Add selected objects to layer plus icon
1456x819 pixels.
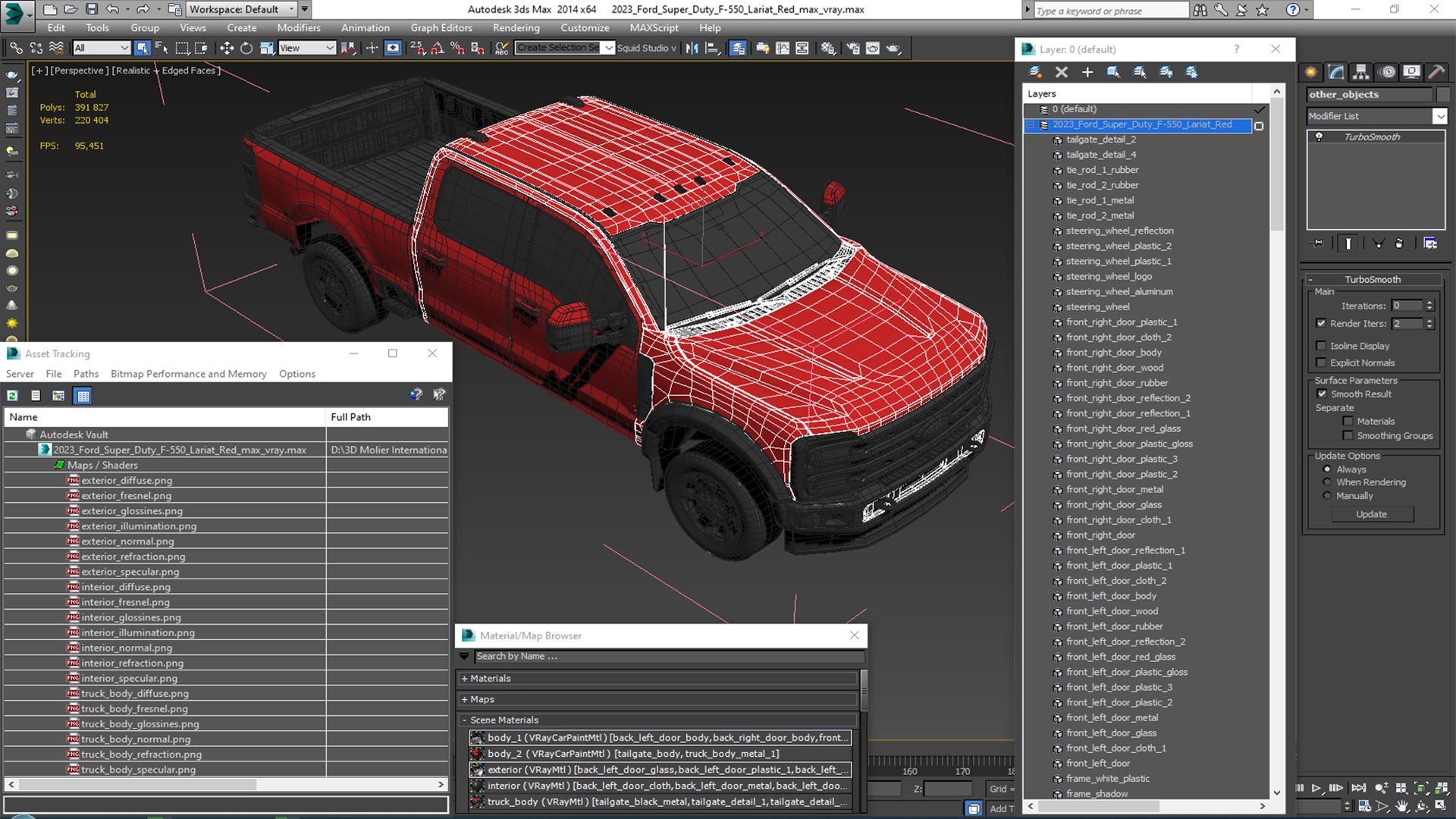click(1087, 72)
